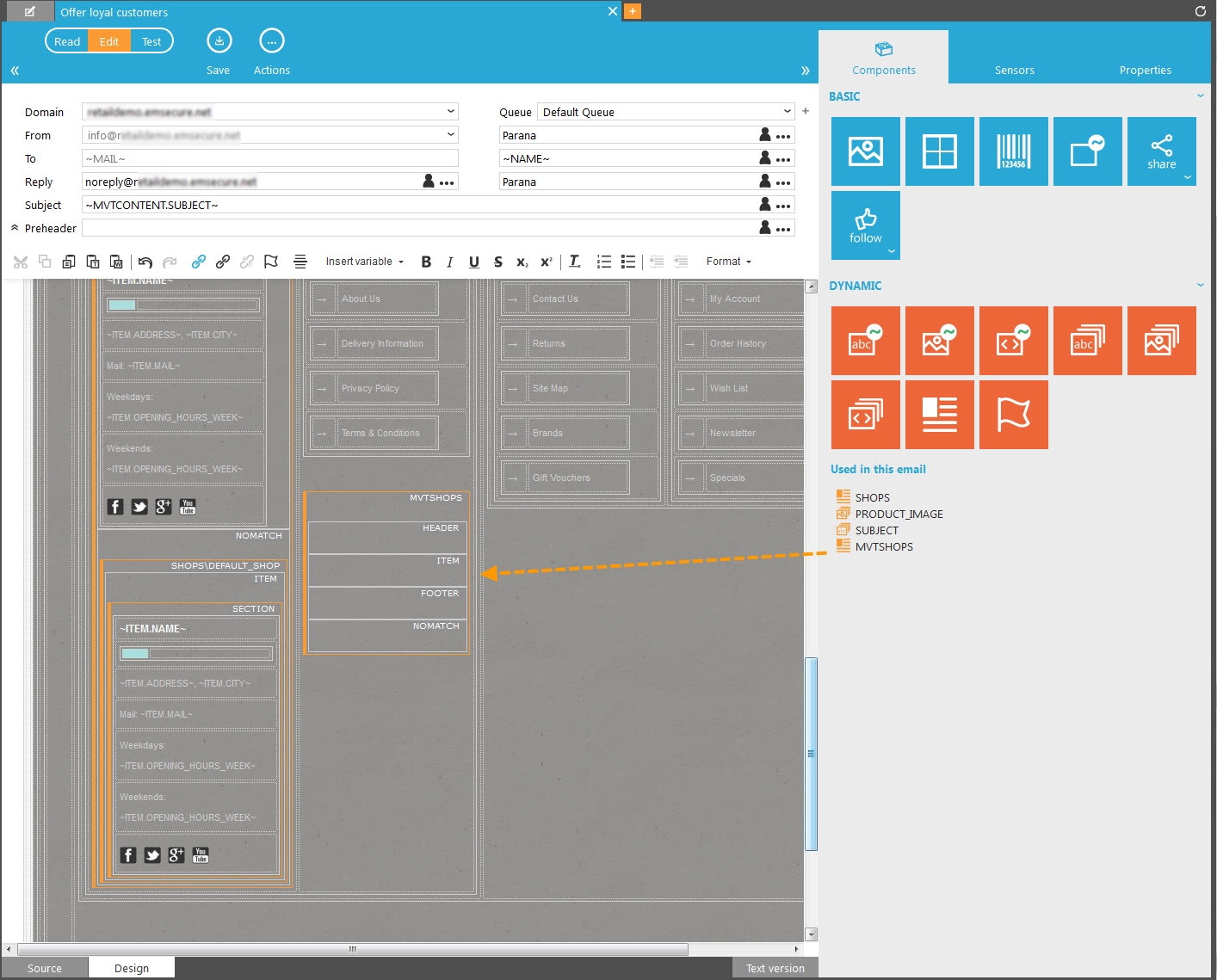Open the Source view tab
1217x980 pixels.
point(45,968)
